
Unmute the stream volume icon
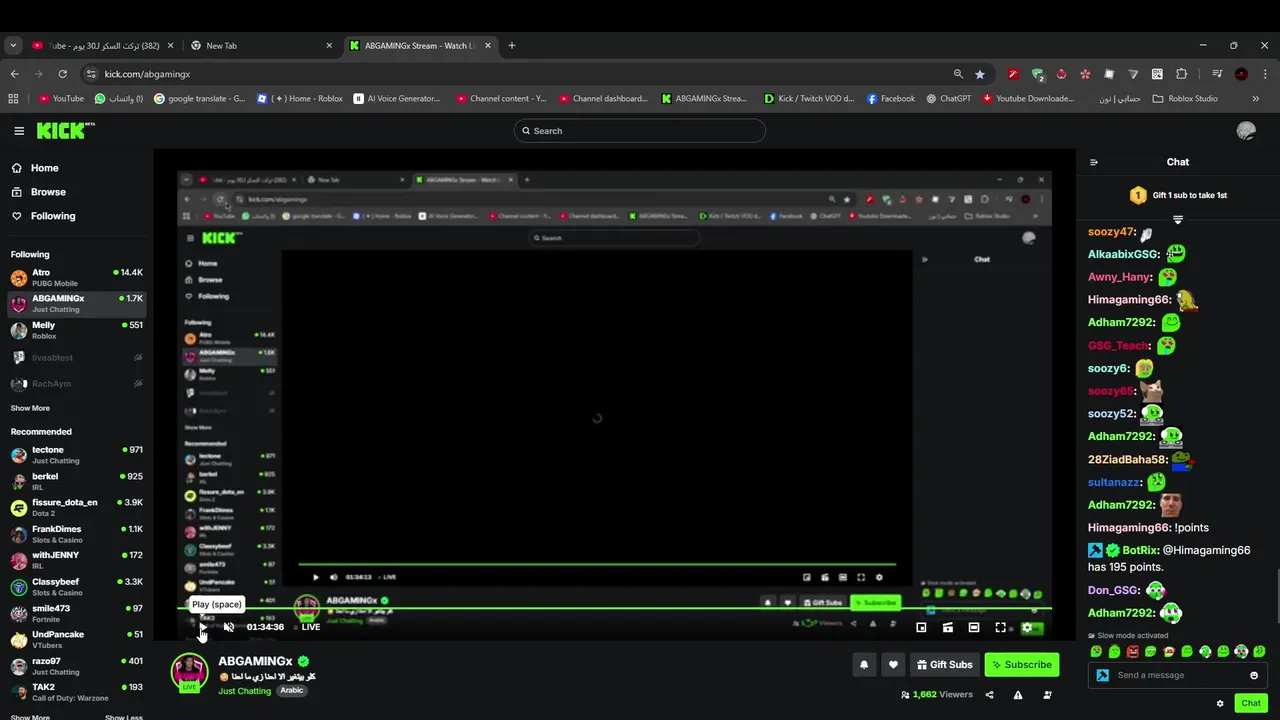pyautogui.click(x=229, y=627)
